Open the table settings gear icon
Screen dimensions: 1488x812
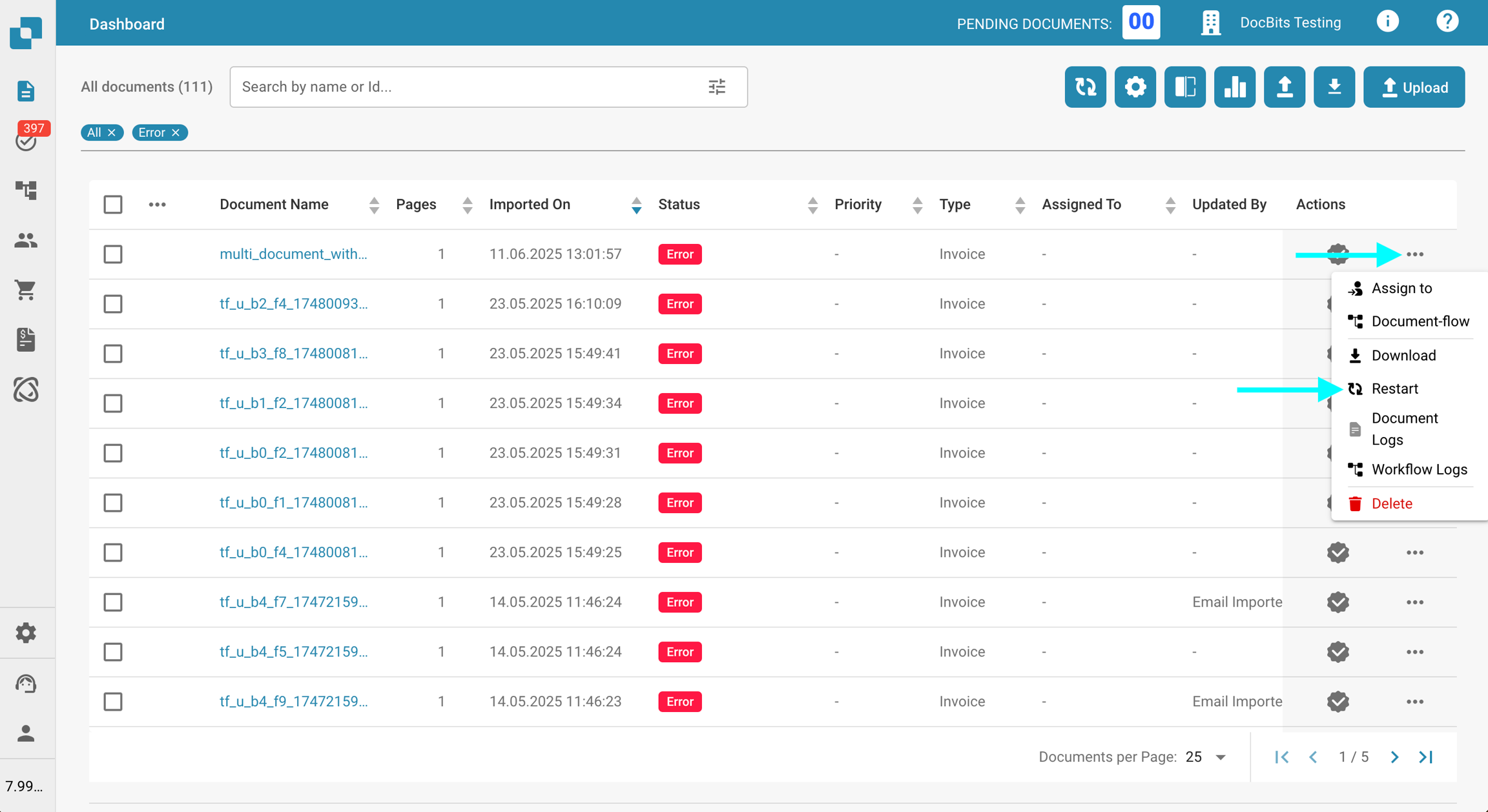point(1135,87)
